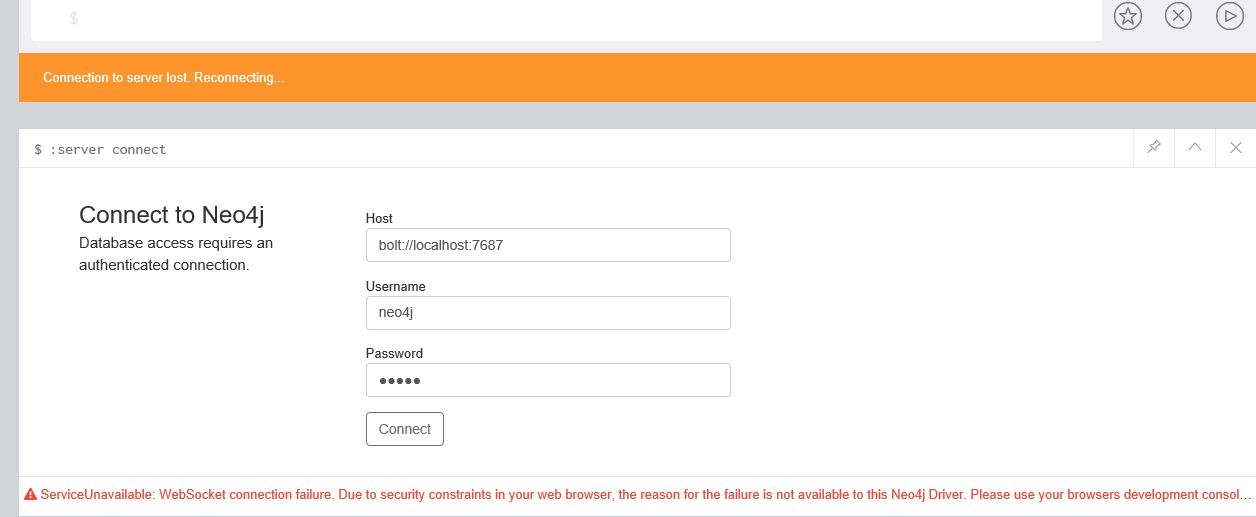
Task: Click the ServiceUnavailable error message
Action: [645, 494]
